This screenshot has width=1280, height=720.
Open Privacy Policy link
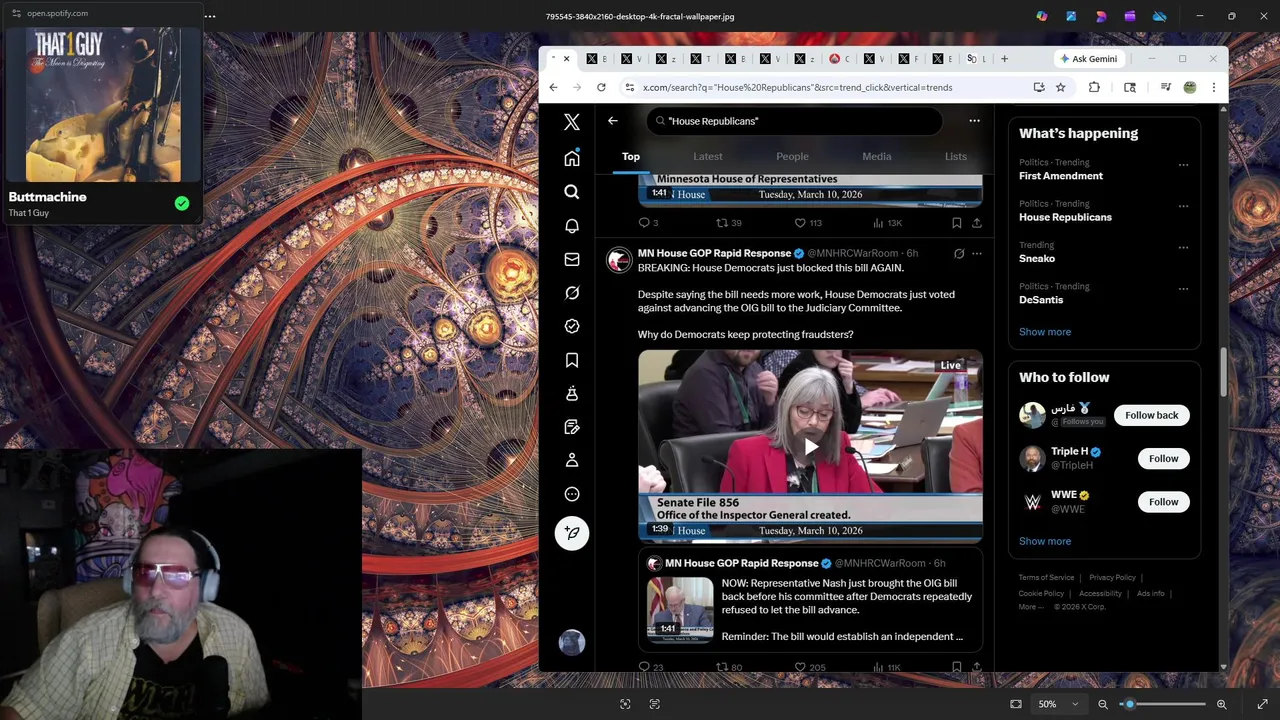pyautogui.click(x=1112, y=577)
